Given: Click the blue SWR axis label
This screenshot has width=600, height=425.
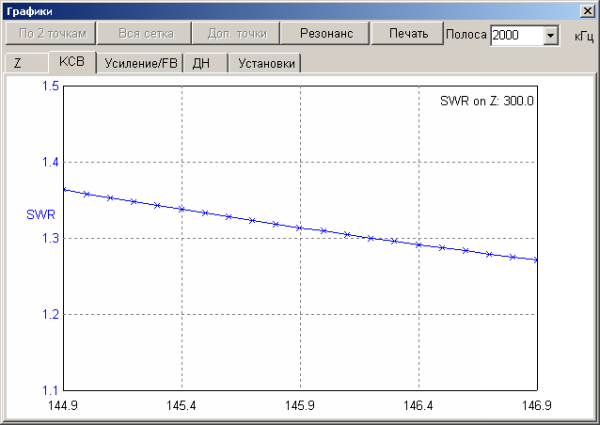Looking at the screenshot, I should tap(38, 214).
